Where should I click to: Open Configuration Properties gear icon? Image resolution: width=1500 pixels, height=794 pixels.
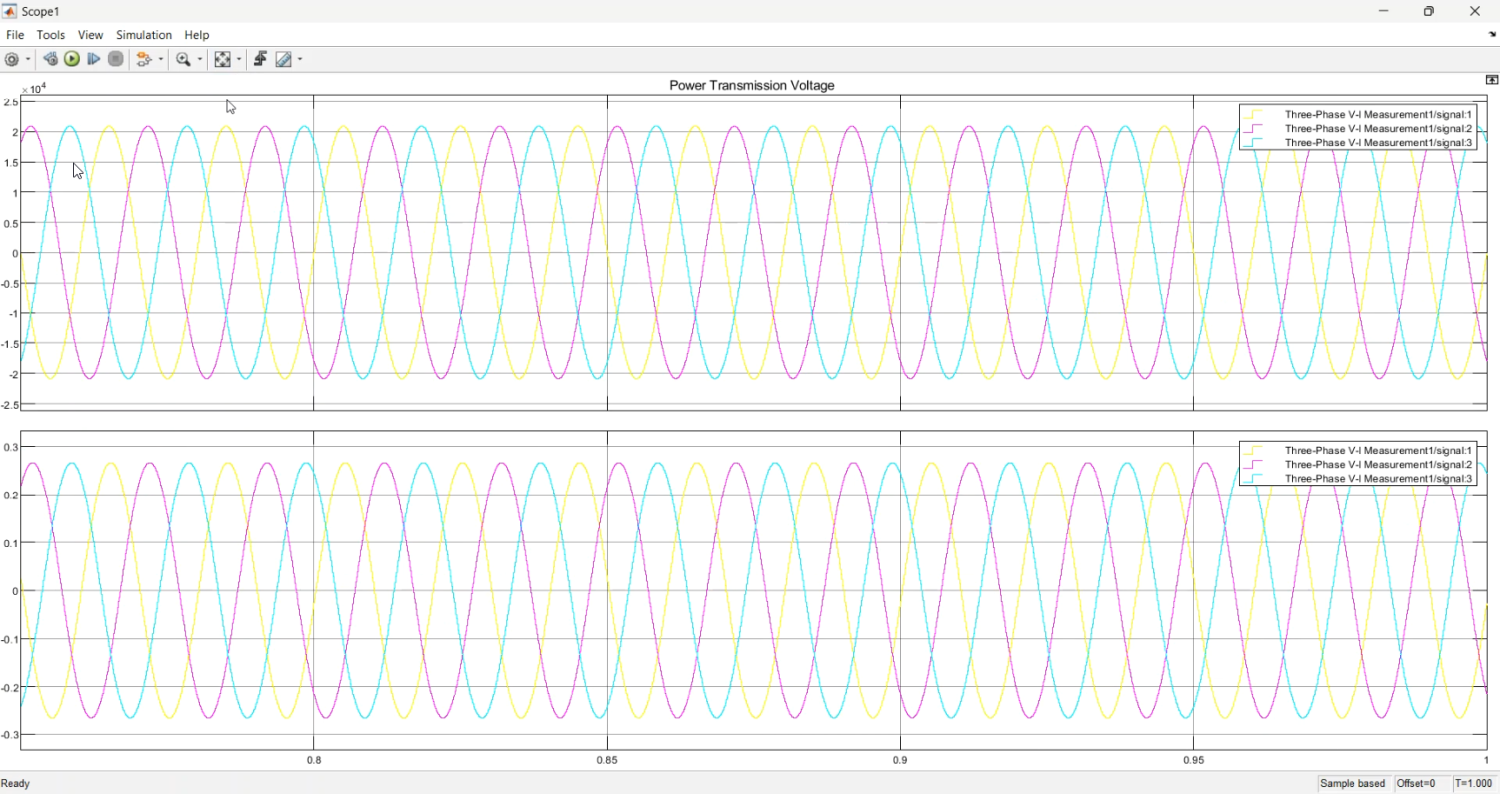(x=12, y=59)
